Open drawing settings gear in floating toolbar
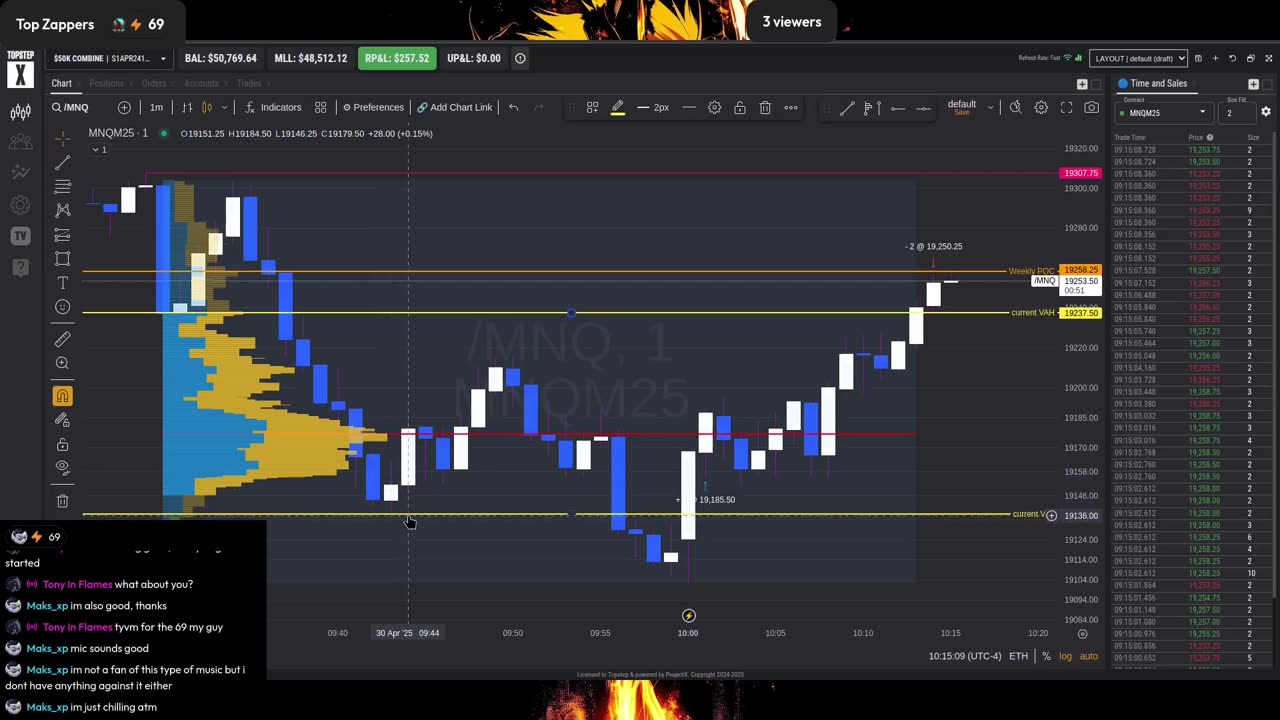Image resolution: width=1280 pixels, height=720 pixels. point(714,107)
